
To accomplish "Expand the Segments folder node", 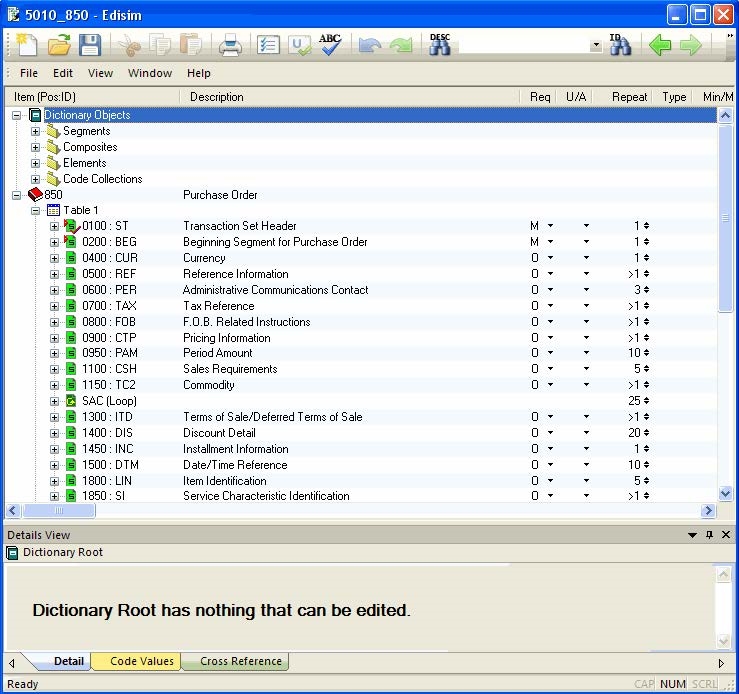I will 36,131.
